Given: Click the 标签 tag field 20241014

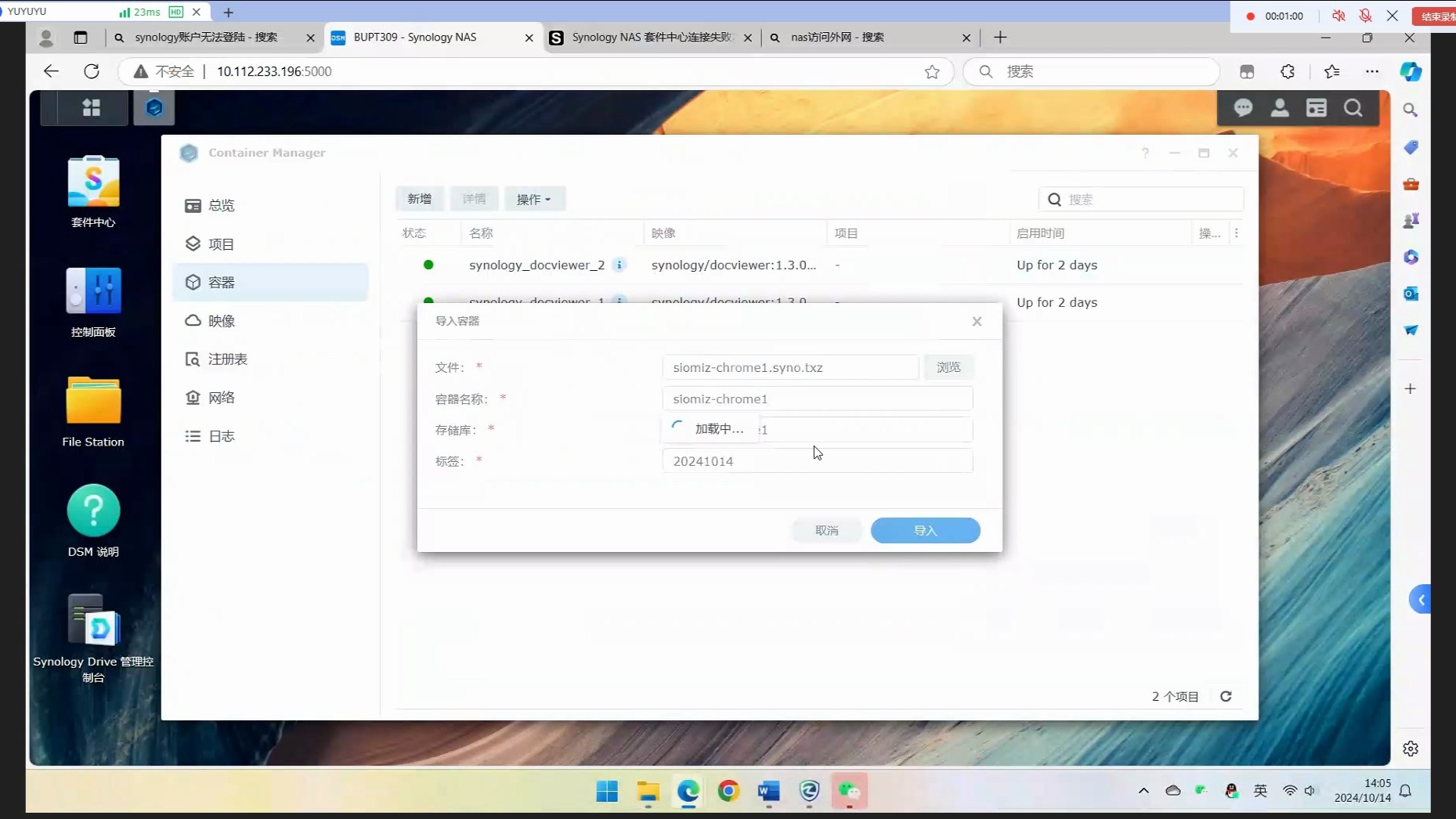Looking at the screenshot, I should click(x=818, y=461).
